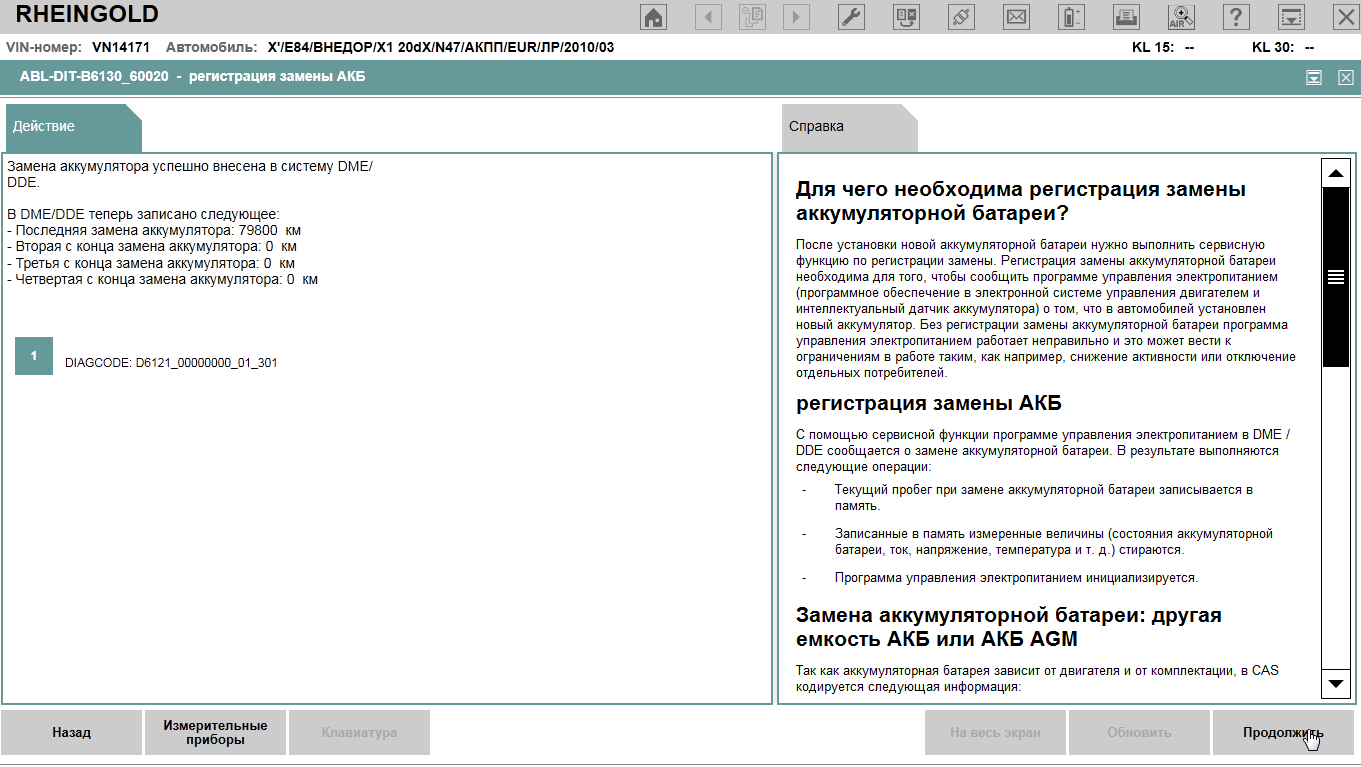This screenshot has height=767, width=1361.
Task: Click the На весь экран button
Action: tap(995, 732)
